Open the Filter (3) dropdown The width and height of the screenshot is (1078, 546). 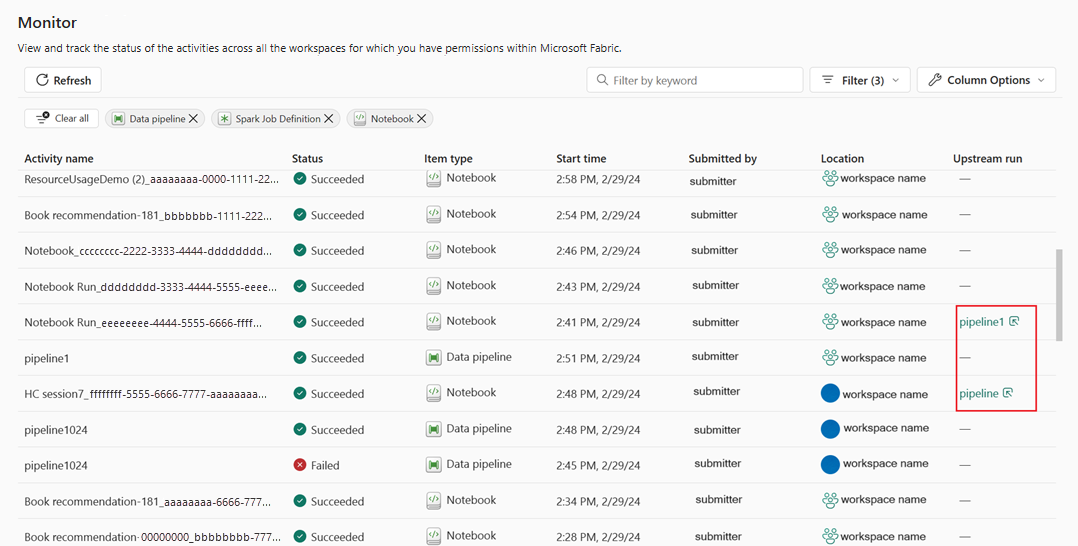coord(859,80)
